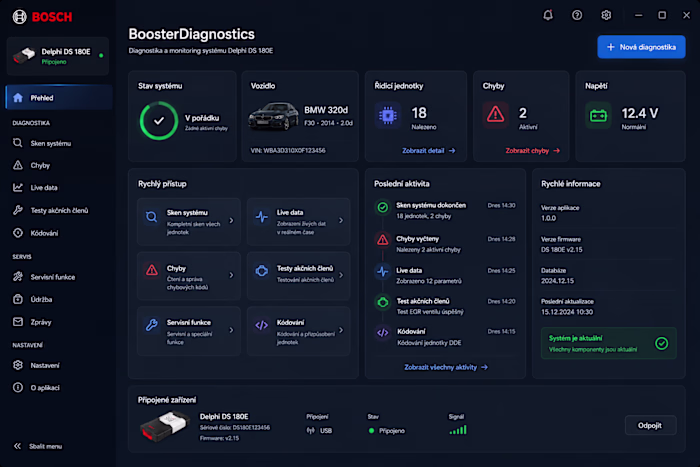Click the Dnes 14:30 activity timestamp

501,205
